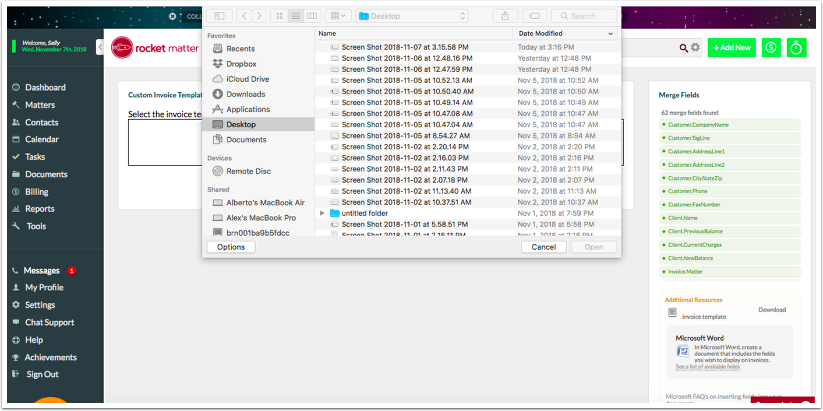Select Screen Shot 2018-11-06 at 12.48.16 PM
The image size is (823, 411).
point(467,58)
